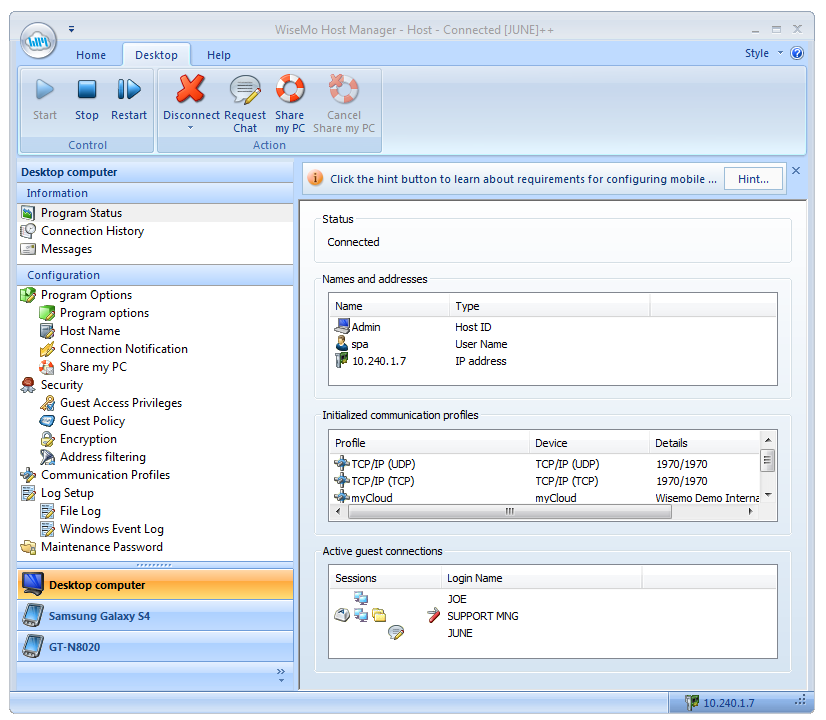Click the remote control icon beside JOE

(x=361, y=598)
